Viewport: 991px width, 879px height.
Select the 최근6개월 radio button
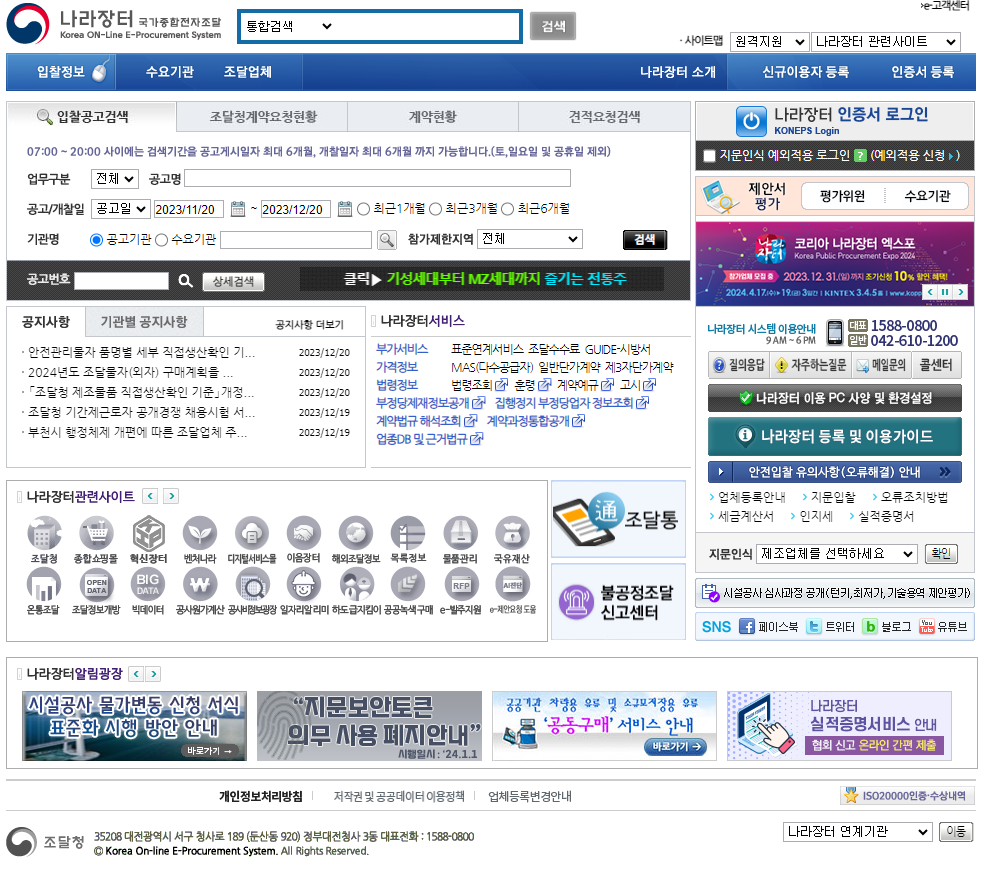click(x=508, y=209)
